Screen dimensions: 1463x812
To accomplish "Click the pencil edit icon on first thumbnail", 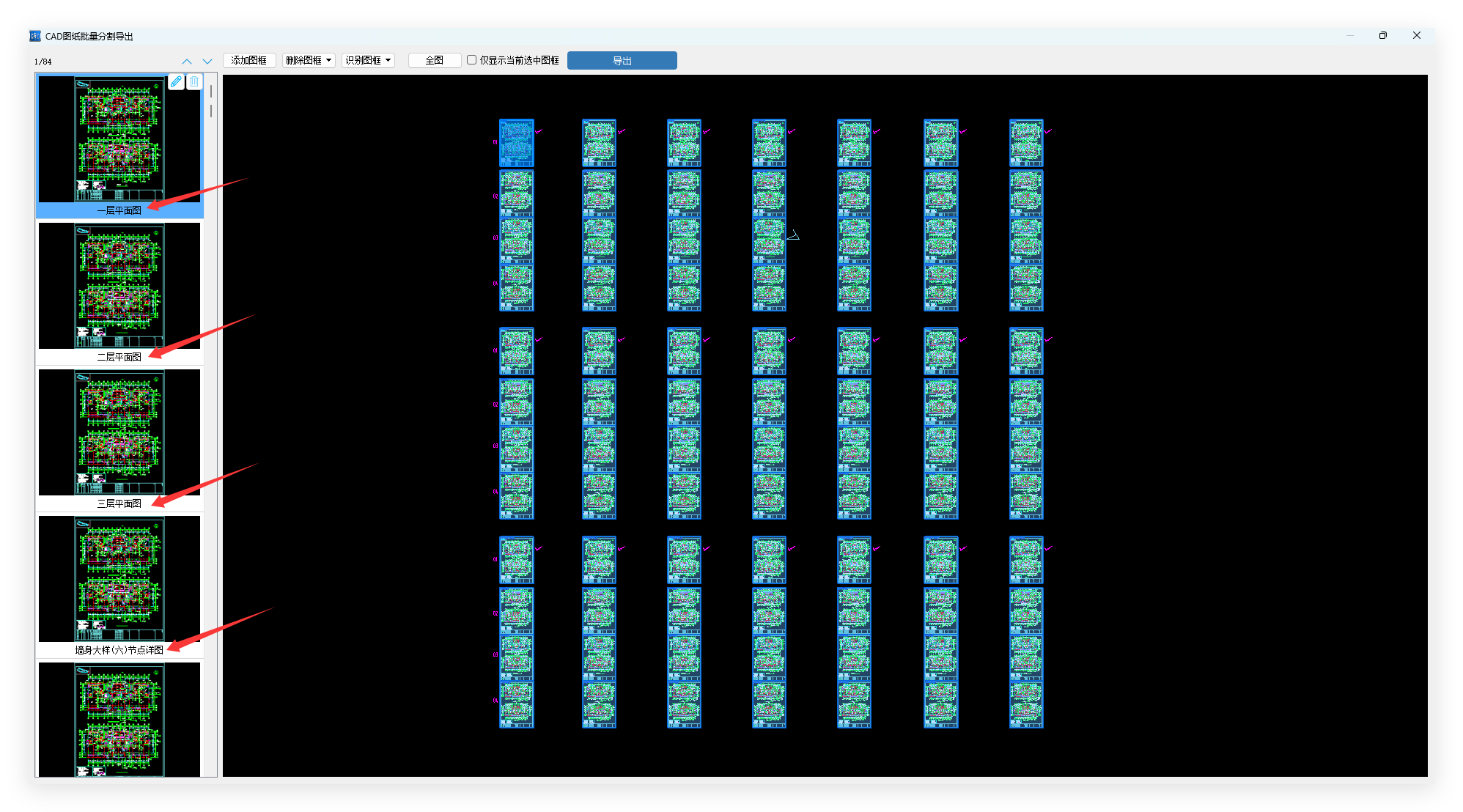I will [x=176, y=82].
